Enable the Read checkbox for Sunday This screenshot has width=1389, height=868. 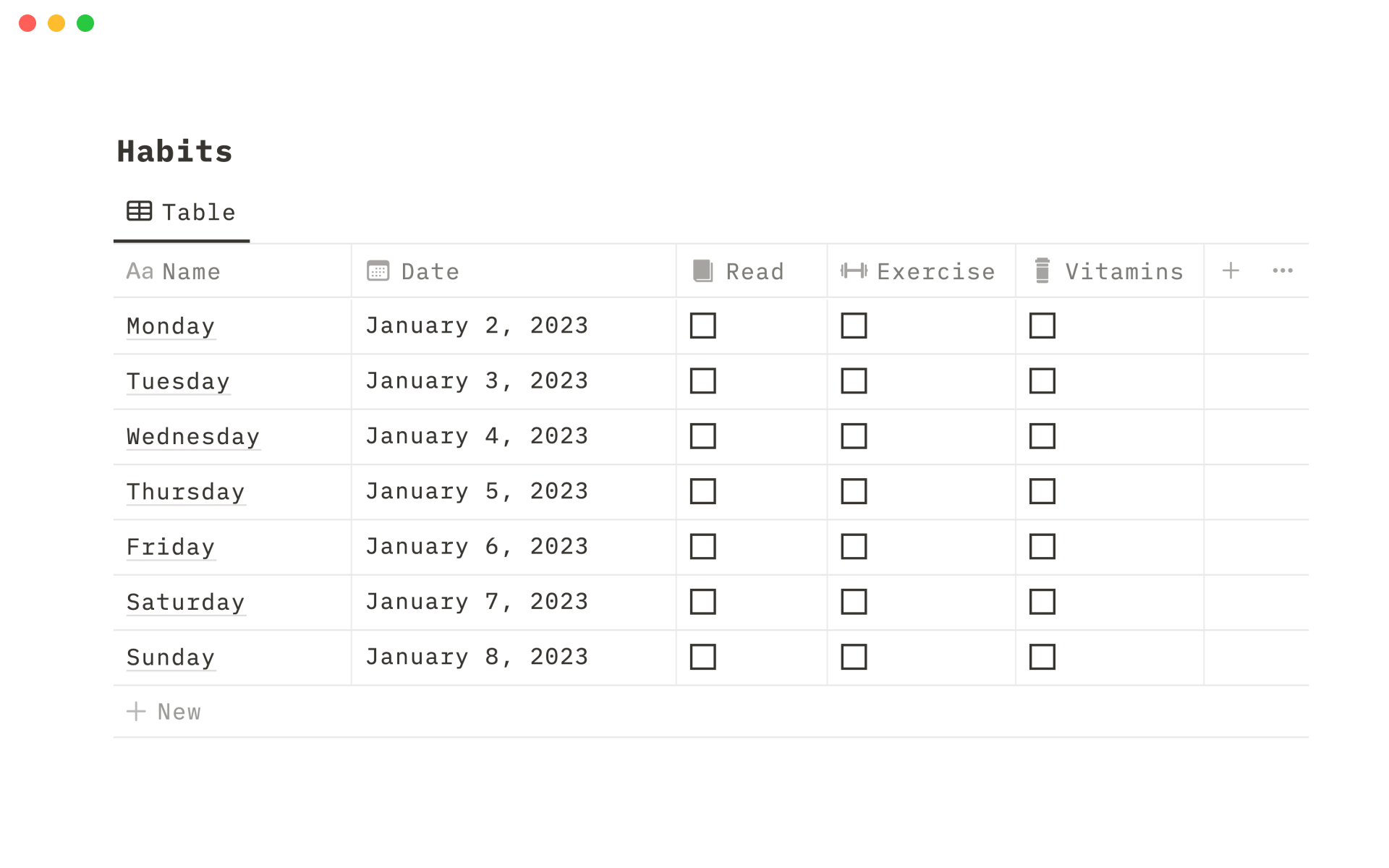702,657
